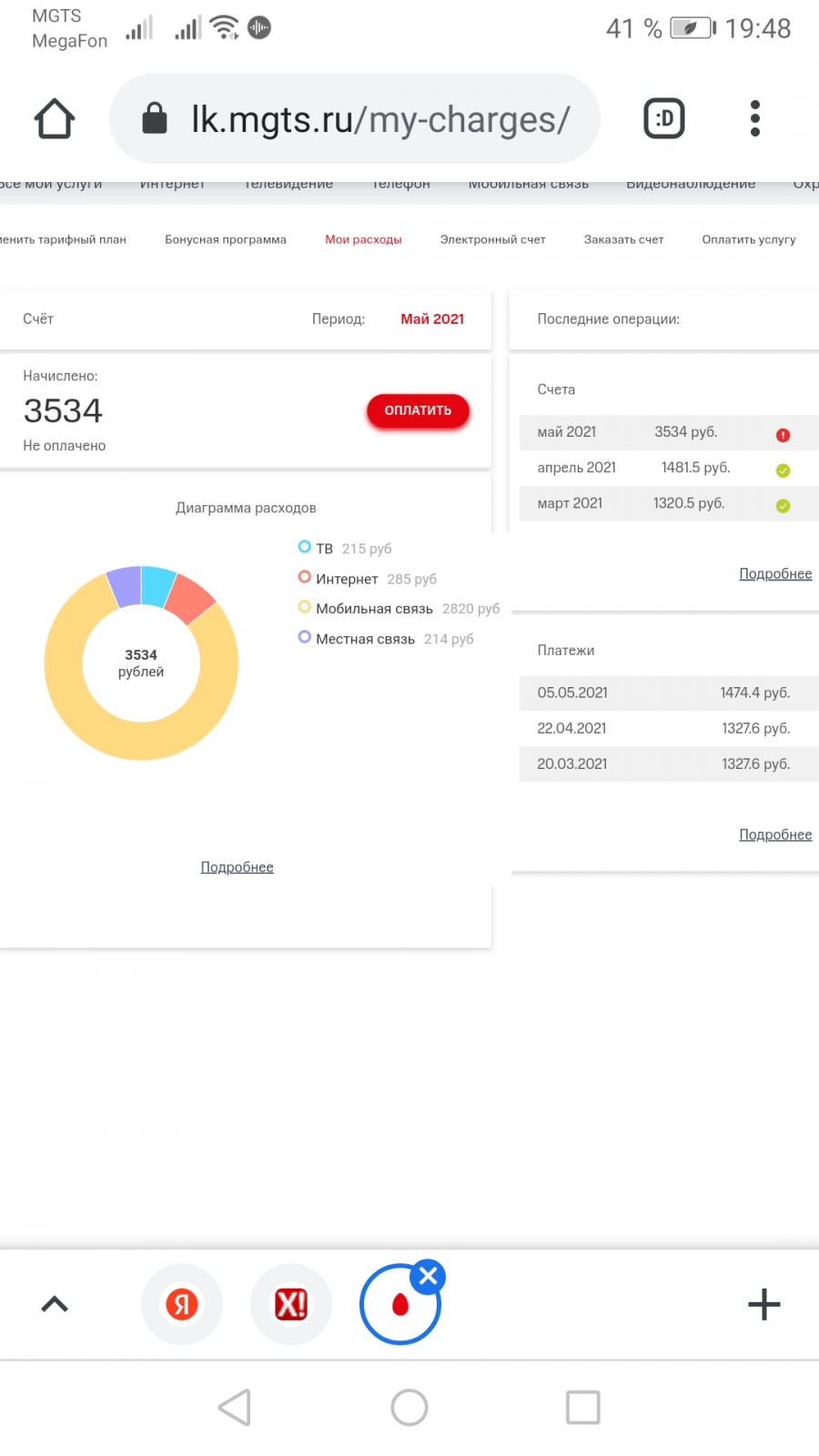Image resolution: width=819 pixels, height=1456 pixels.
Task: Click the ТВ legend marker
Action: pyautogui.click(x=305, y=547)
